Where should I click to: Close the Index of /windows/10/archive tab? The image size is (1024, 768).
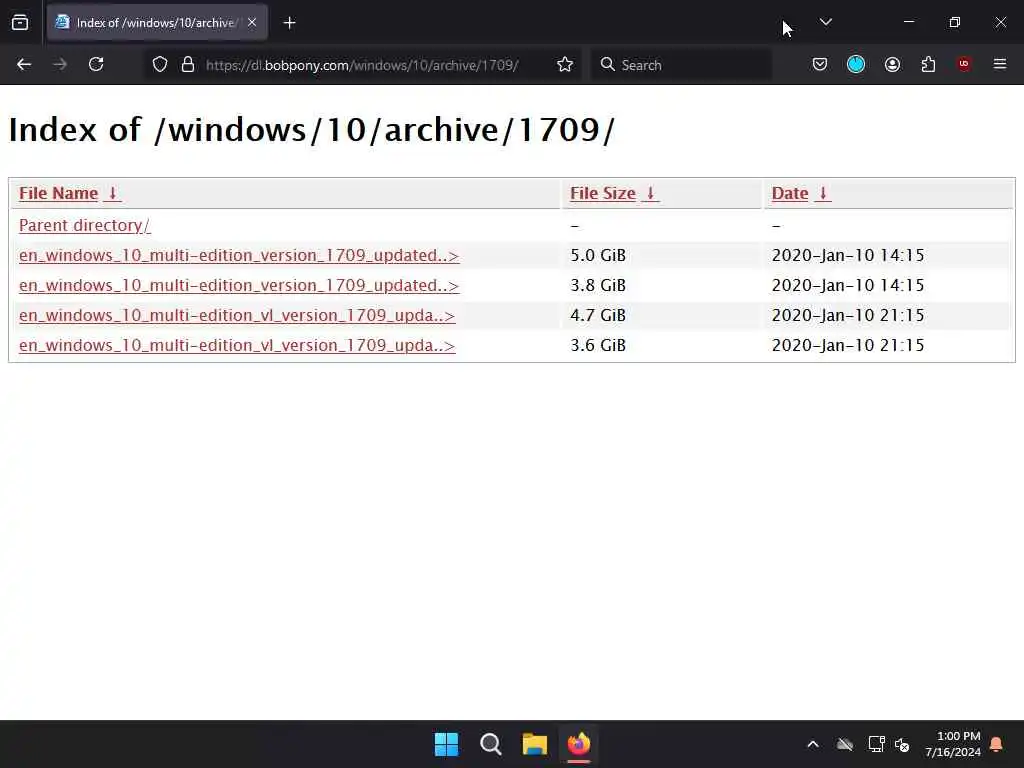tap(252, 22)
